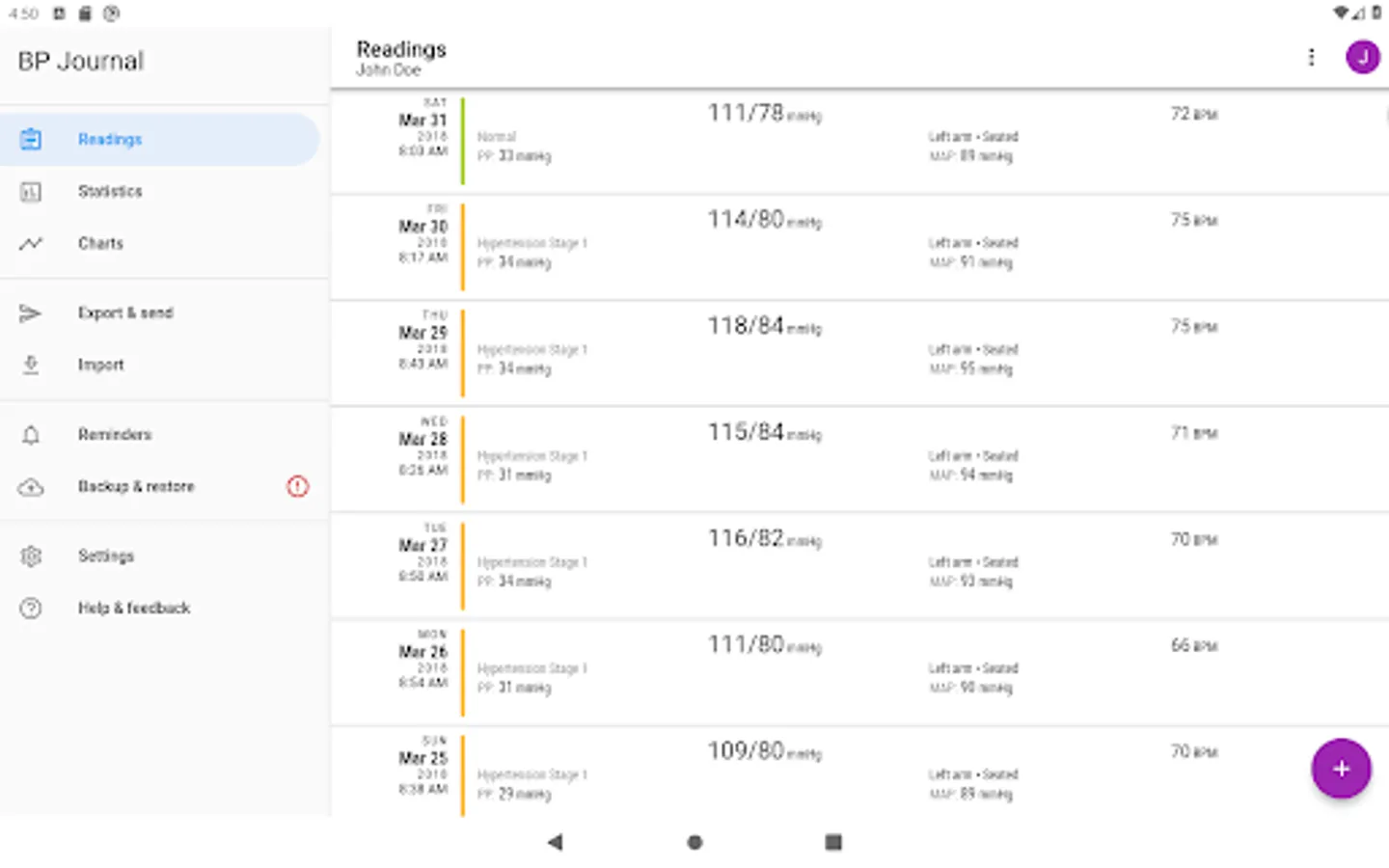Click the Readings clipboard icon in sidebar
Viewport: 1389px width, 868px height.
31,140
